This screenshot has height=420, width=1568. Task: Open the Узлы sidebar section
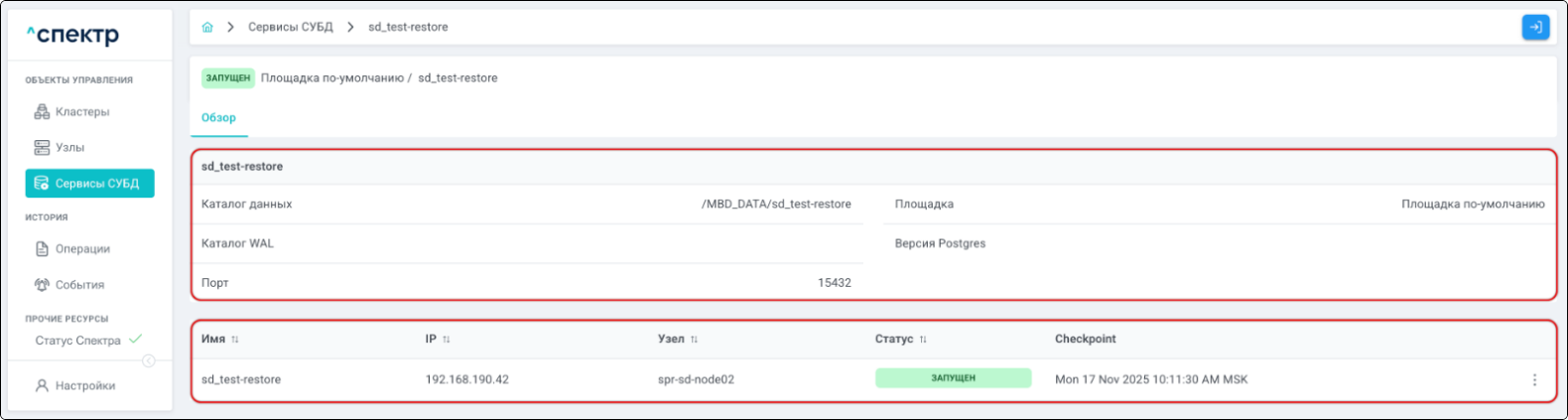click(69, 148)
